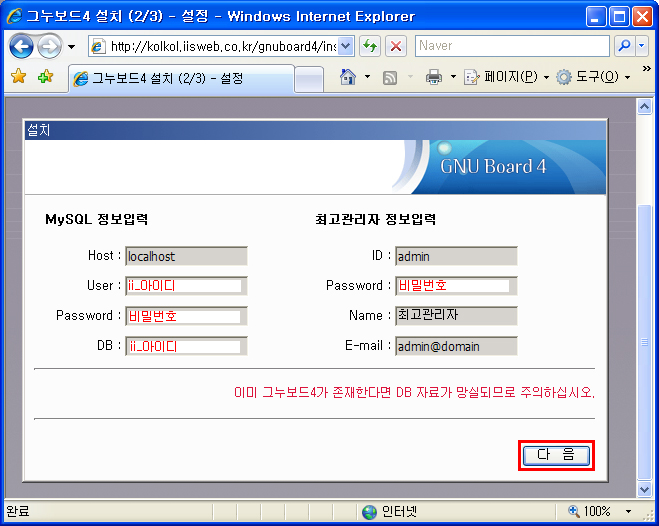
Task: Open the Home button dropdown arrow
Action: 367,77
